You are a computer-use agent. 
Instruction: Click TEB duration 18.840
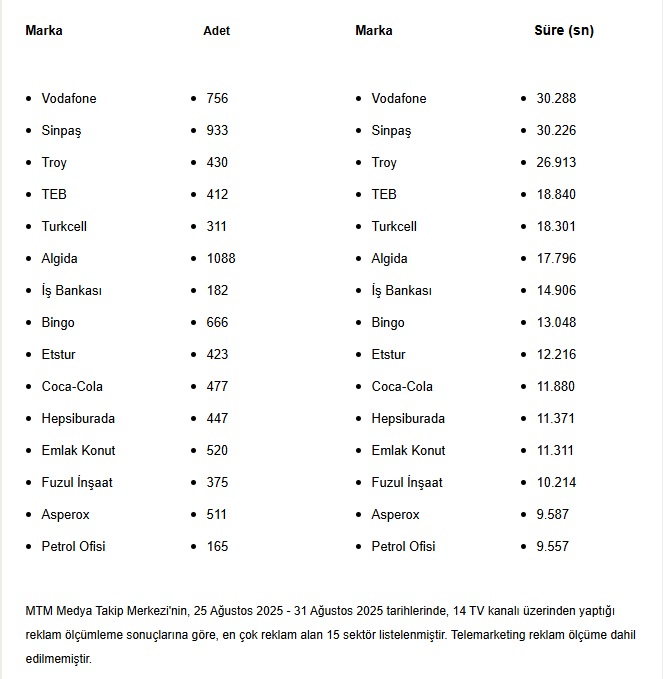[556, 194]
